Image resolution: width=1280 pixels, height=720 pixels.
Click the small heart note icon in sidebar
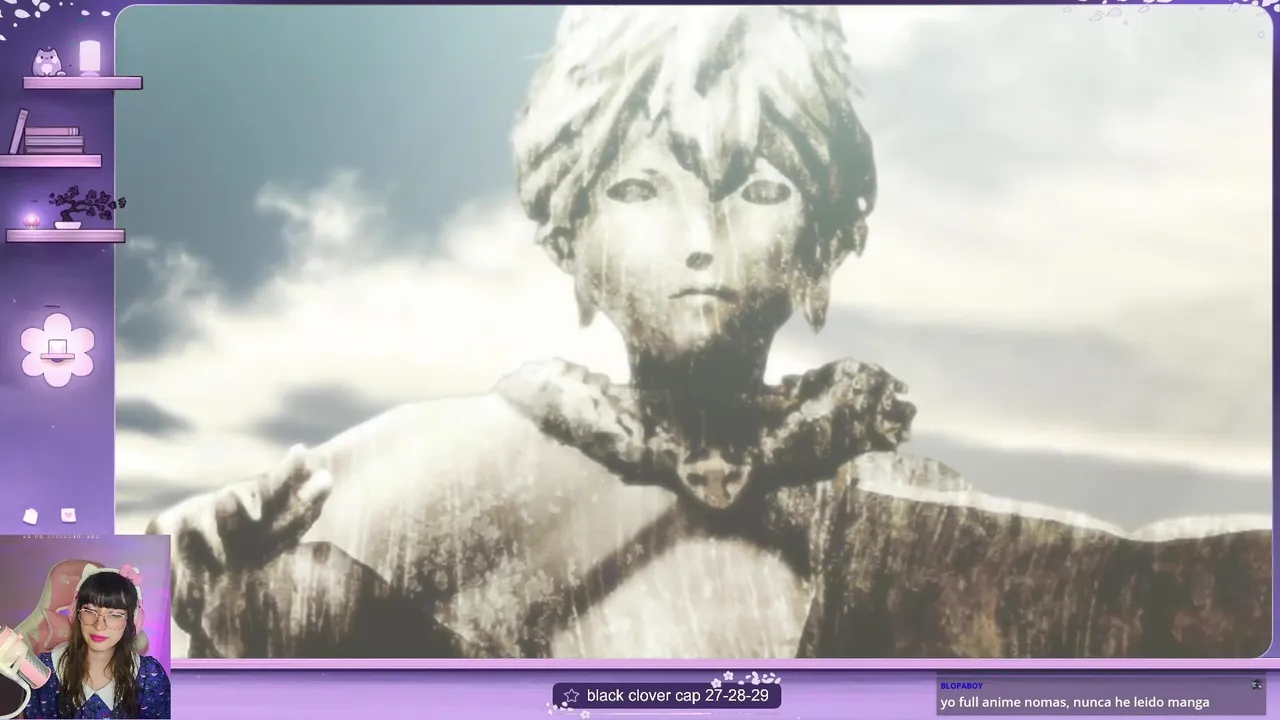68,515
